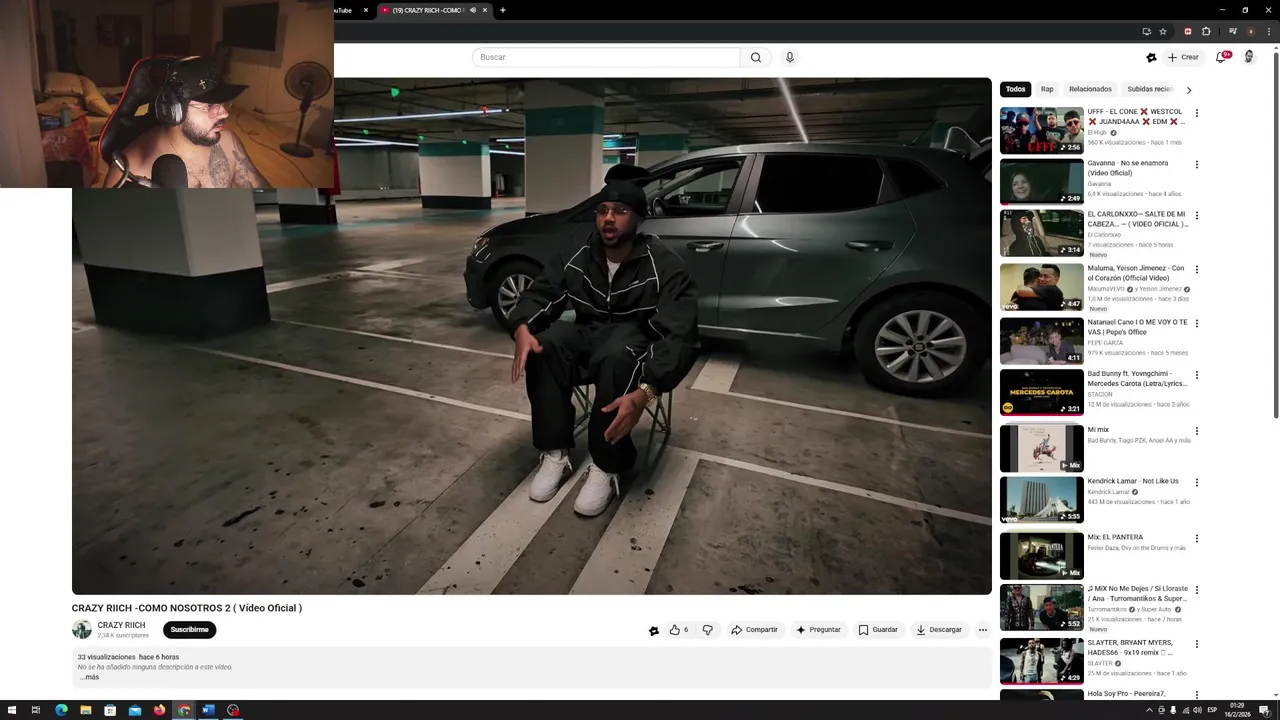Open CRAZY RIICH channel name link
The width and height of the screenshot is (1280, 720).
[121, 625]
